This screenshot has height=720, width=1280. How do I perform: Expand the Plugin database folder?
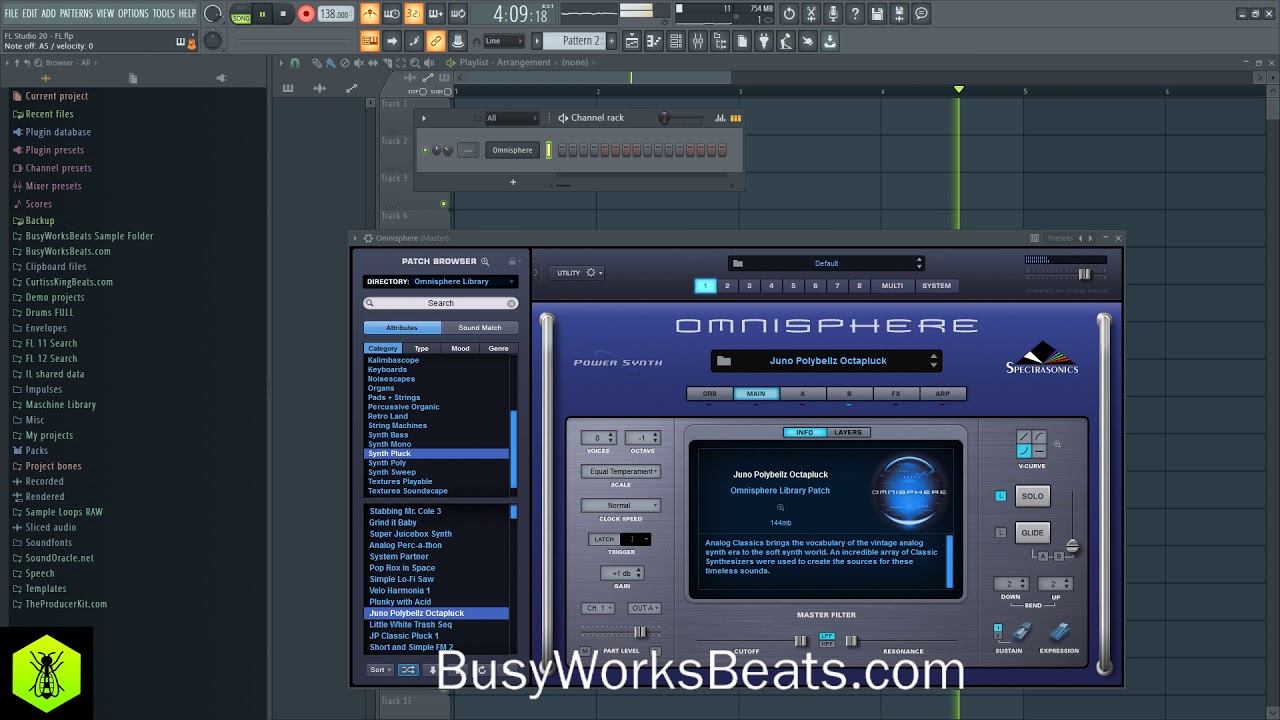pos(58,132)
